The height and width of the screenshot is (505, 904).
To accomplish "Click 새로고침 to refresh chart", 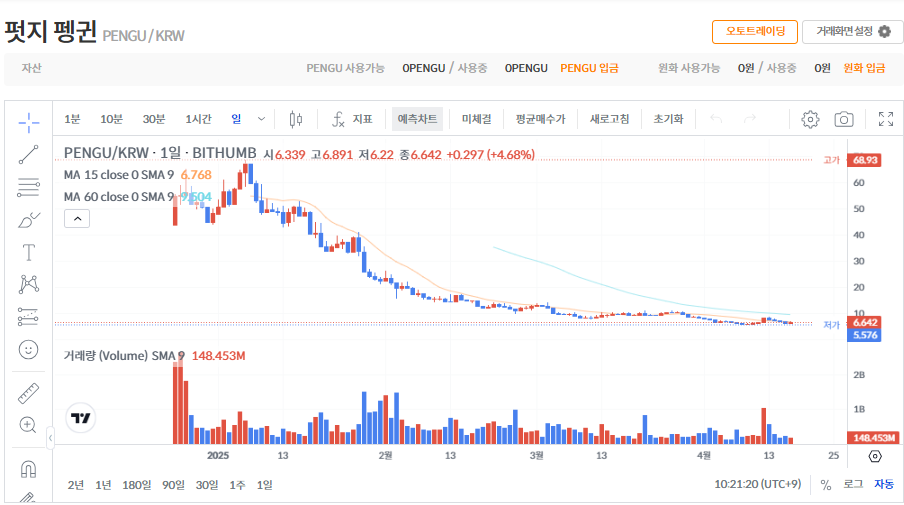I will click(609, 119).
